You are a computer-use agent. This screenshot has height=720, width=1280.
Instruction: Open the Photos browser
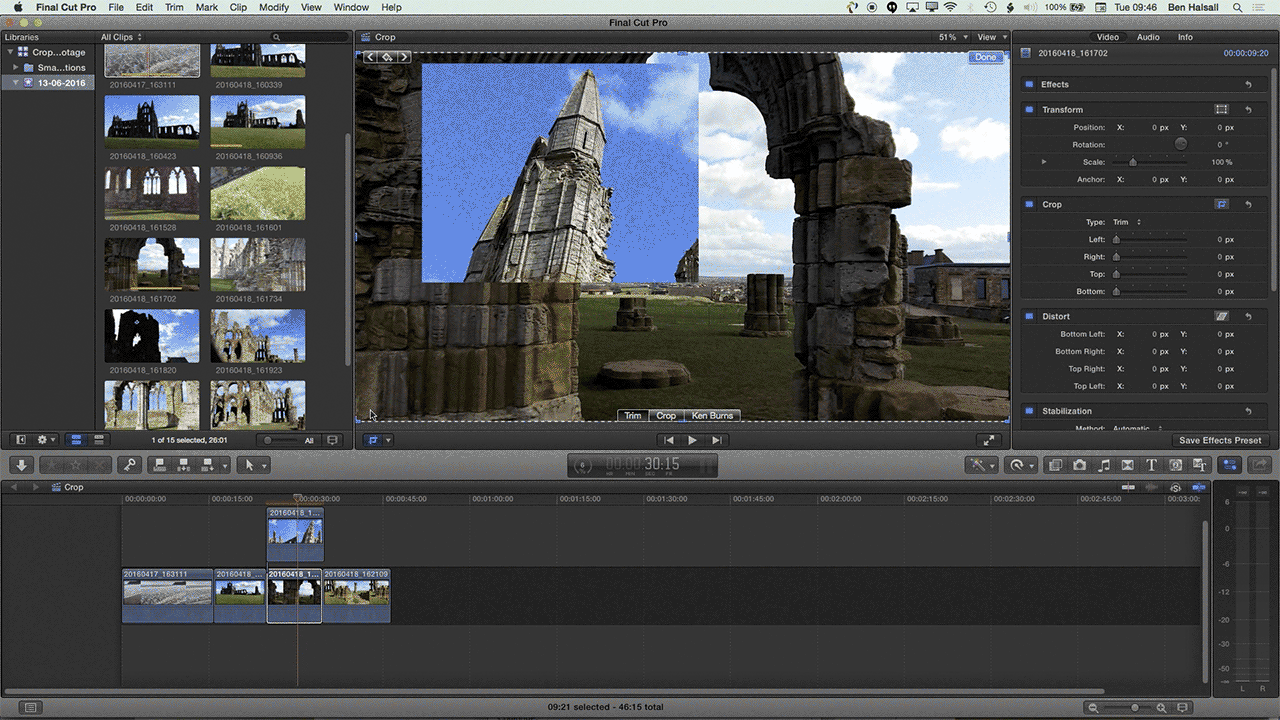click(1081, 464)
